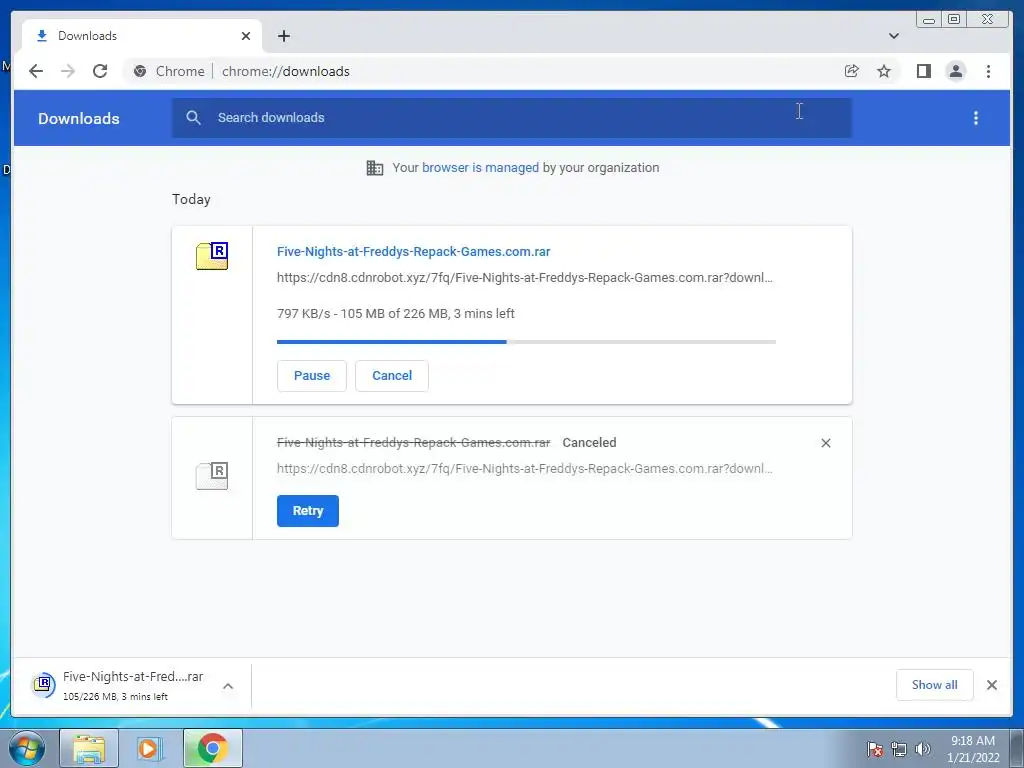Click the Downloads page title text
This screenshot has width=1024, height=768.
(78, 118)
